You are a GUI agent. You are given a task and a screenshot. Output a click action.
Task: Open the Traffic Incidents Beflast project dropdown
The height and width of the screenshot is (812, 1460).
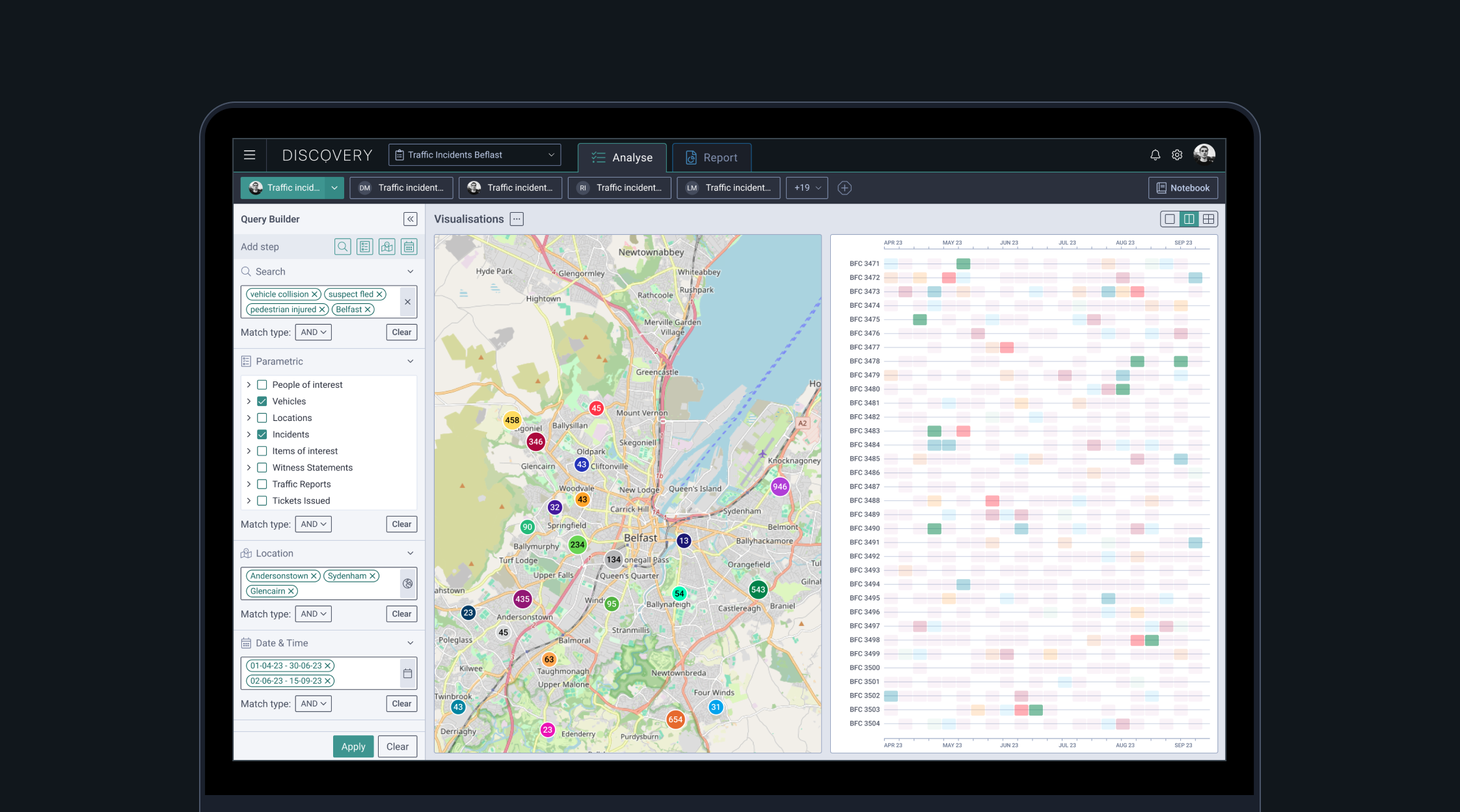(474, 155)
